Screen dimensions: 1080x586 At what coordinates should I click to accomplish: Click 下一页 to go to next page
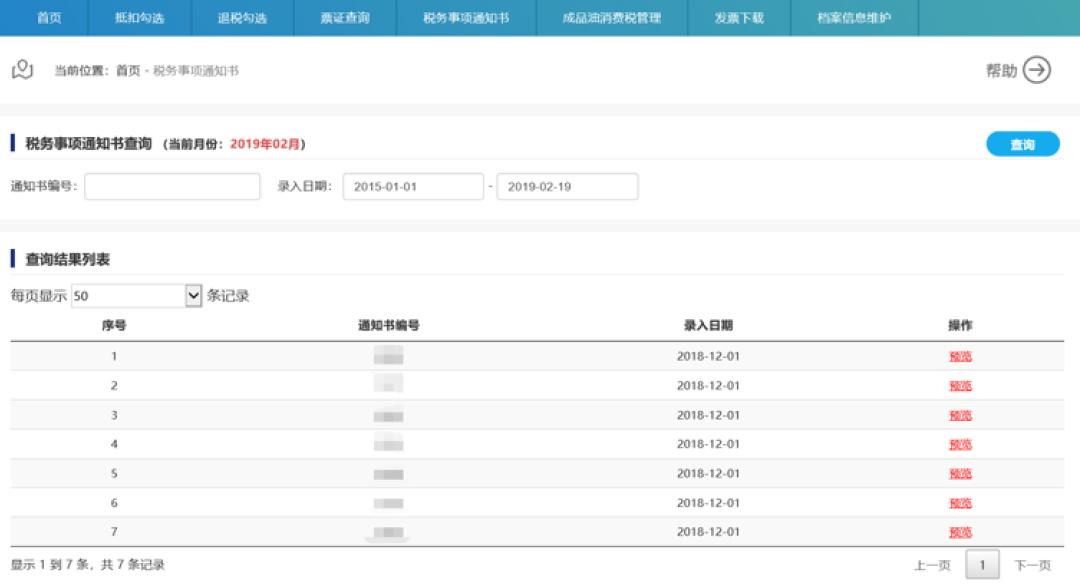tap(1032, 564)
